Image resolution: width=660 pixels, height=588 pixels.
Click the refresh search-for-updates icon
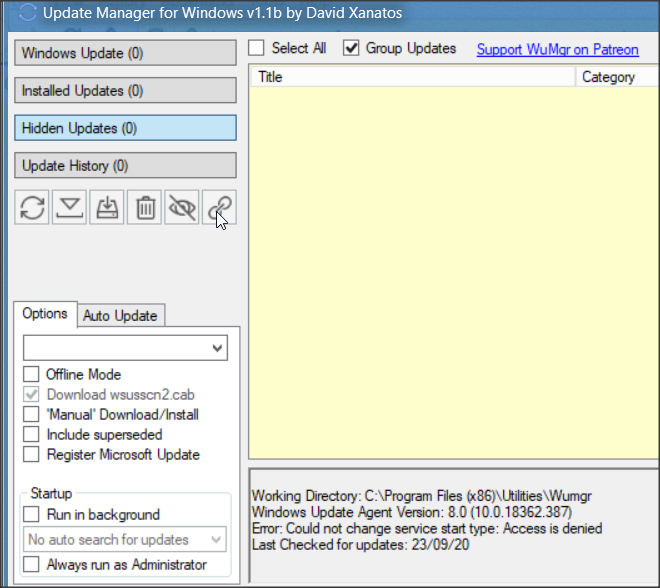pos(32,207)
